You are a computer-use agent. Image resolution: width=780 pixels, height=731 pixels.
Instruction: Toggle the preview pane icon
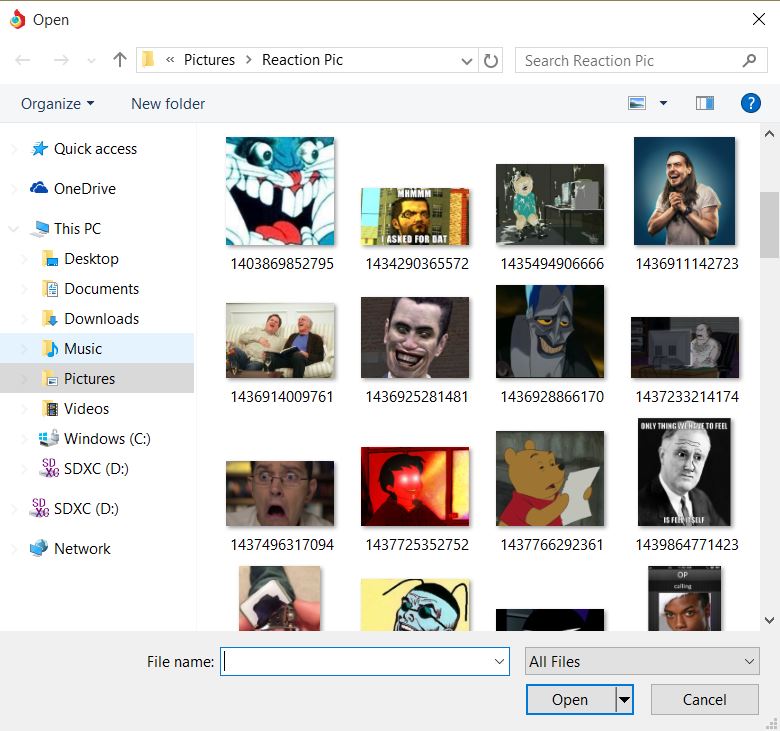click(705, 103)
